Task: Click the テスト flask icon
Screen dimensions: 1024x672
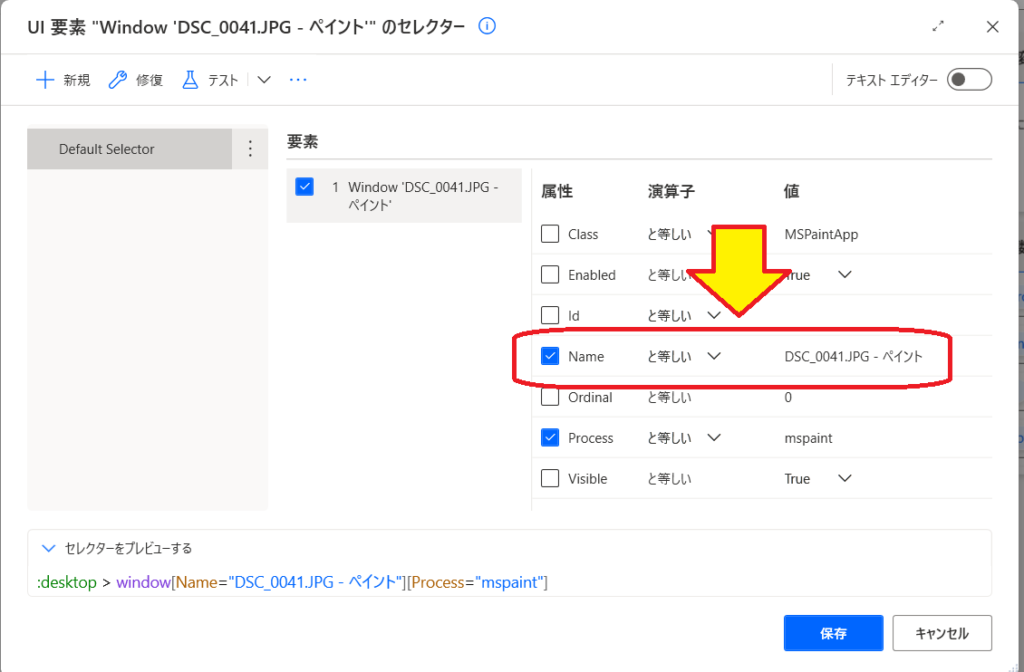Action: pos(191,80)
